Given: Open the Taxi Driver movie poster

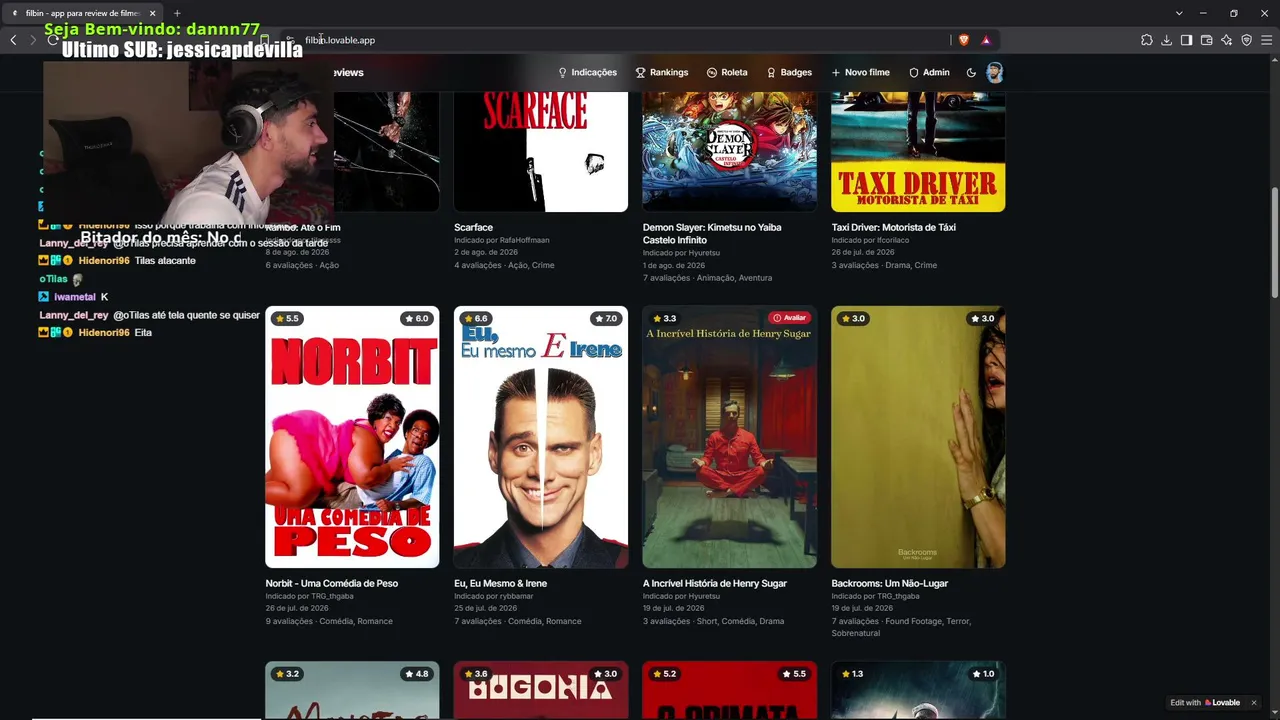Looking at the screenshot, I should coord(918,151).
